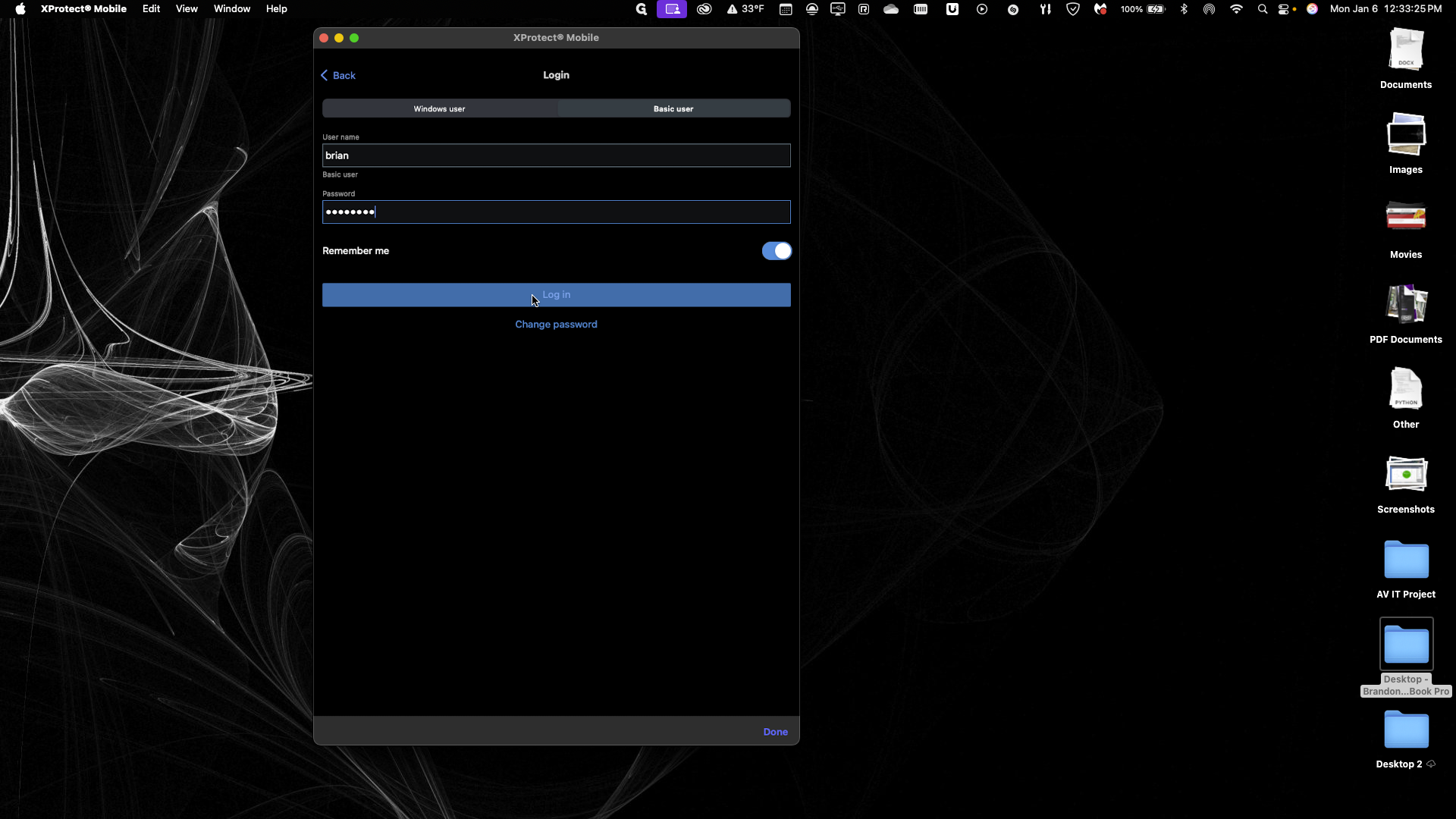Click the fork and knife menu bar icon
Image resolution: width=1456 pixels, height=819 pixels.
[1045, 9]
